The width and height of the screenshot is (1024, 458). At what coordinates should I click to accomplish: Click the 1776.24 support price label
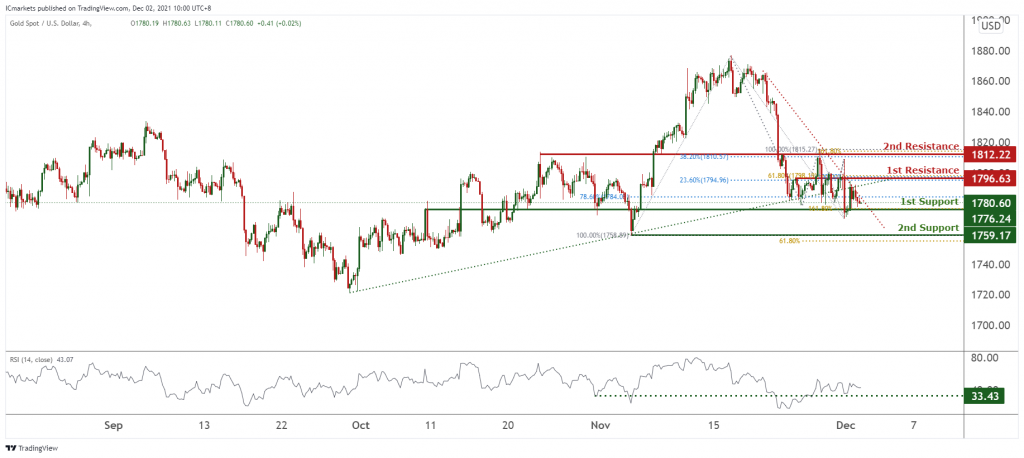(x=989, y=218)
